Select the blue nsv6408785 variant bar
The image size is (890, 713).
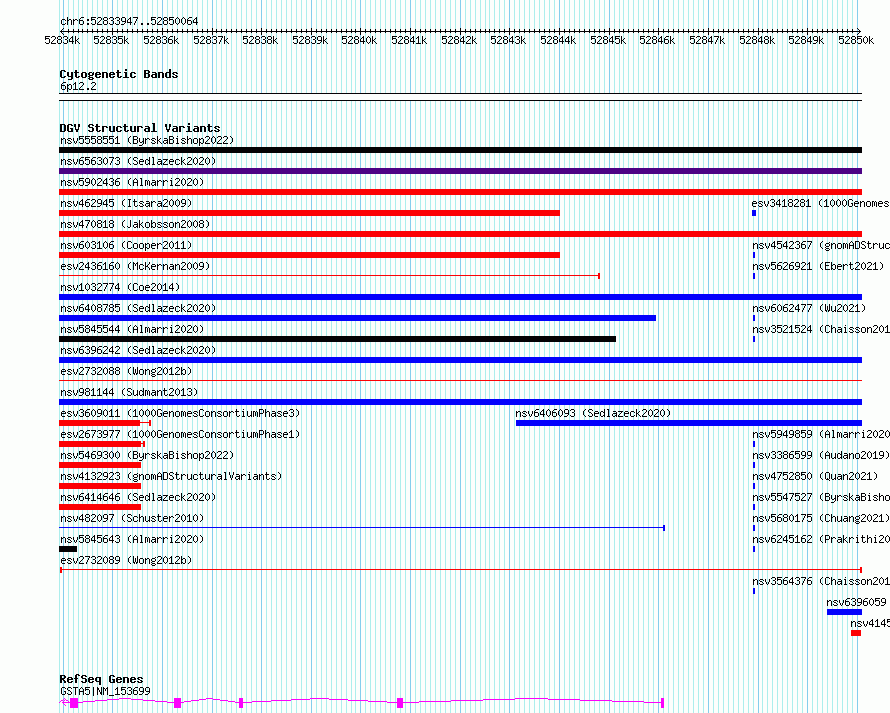(358, 318)
